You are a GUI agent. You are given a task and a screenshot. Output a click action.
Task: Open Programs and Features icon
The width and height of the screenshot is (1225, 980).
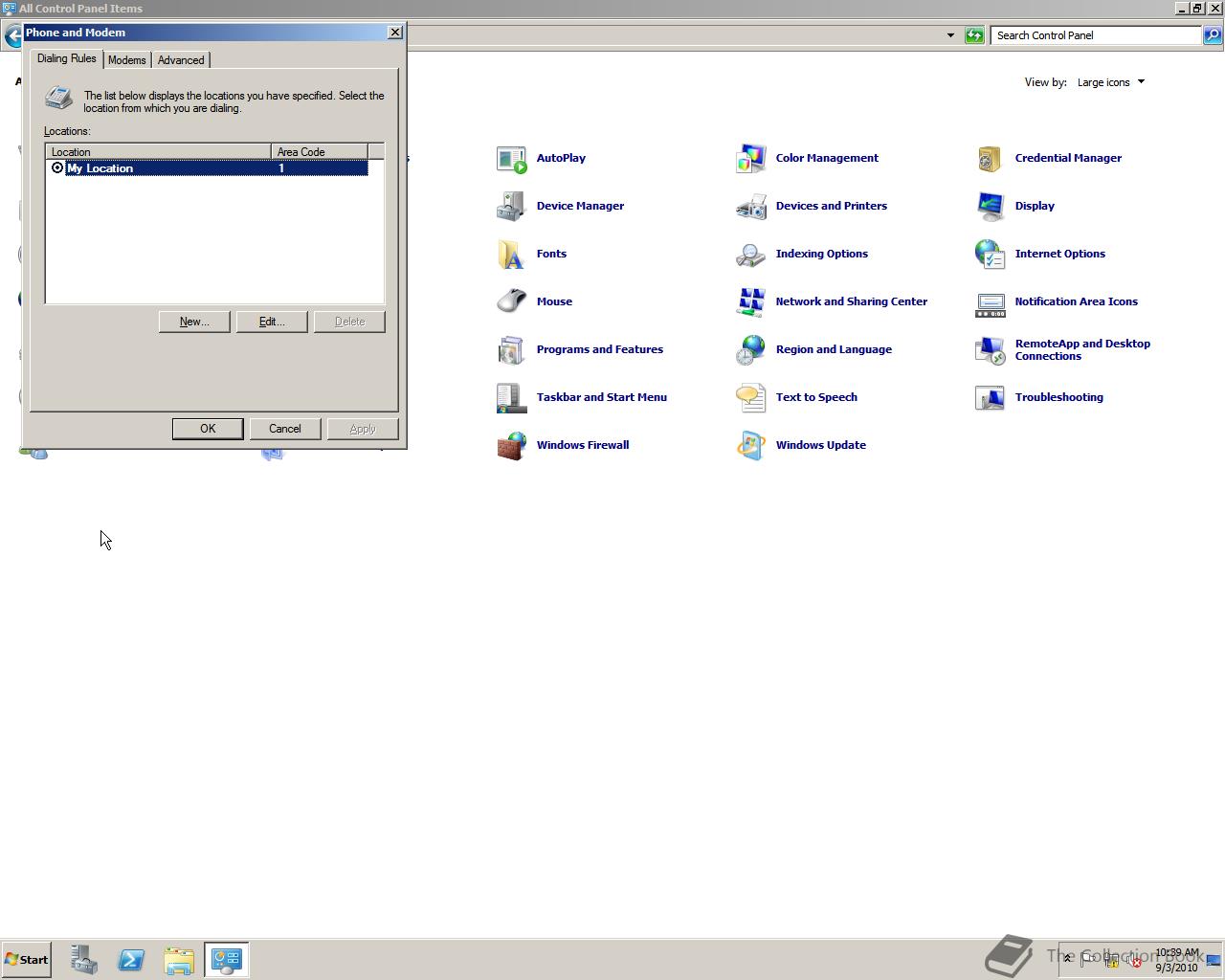pos(512,350)
